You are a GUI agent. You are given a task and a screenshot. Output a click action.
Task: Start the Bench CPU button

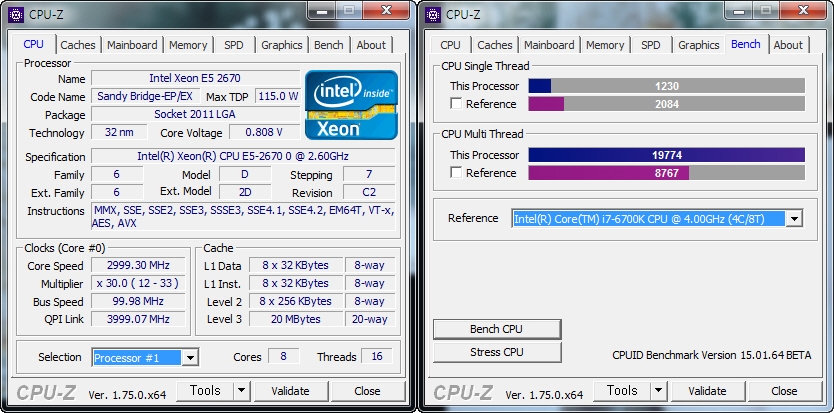(x=497, y=329)
